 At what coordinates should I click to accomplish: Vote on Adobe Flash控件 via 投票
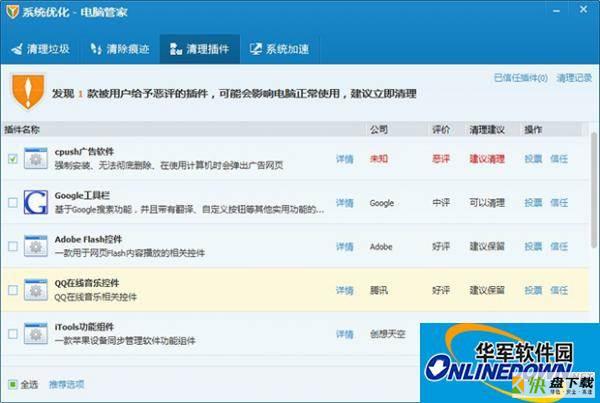click(533, 246)
